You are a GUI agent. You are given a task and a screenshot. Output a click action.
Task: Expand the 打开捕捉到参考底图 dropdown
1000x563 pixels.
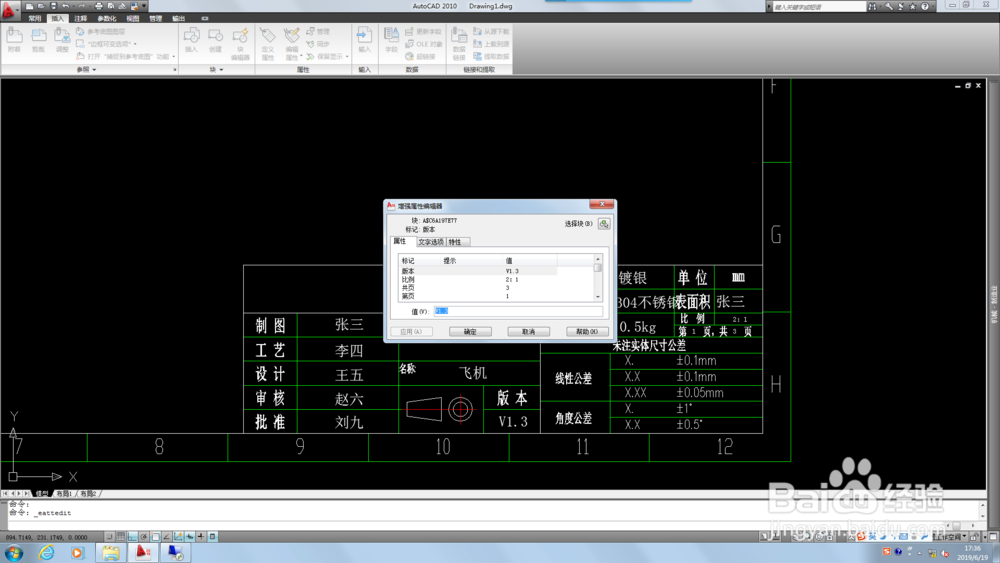tap(174, 57)
